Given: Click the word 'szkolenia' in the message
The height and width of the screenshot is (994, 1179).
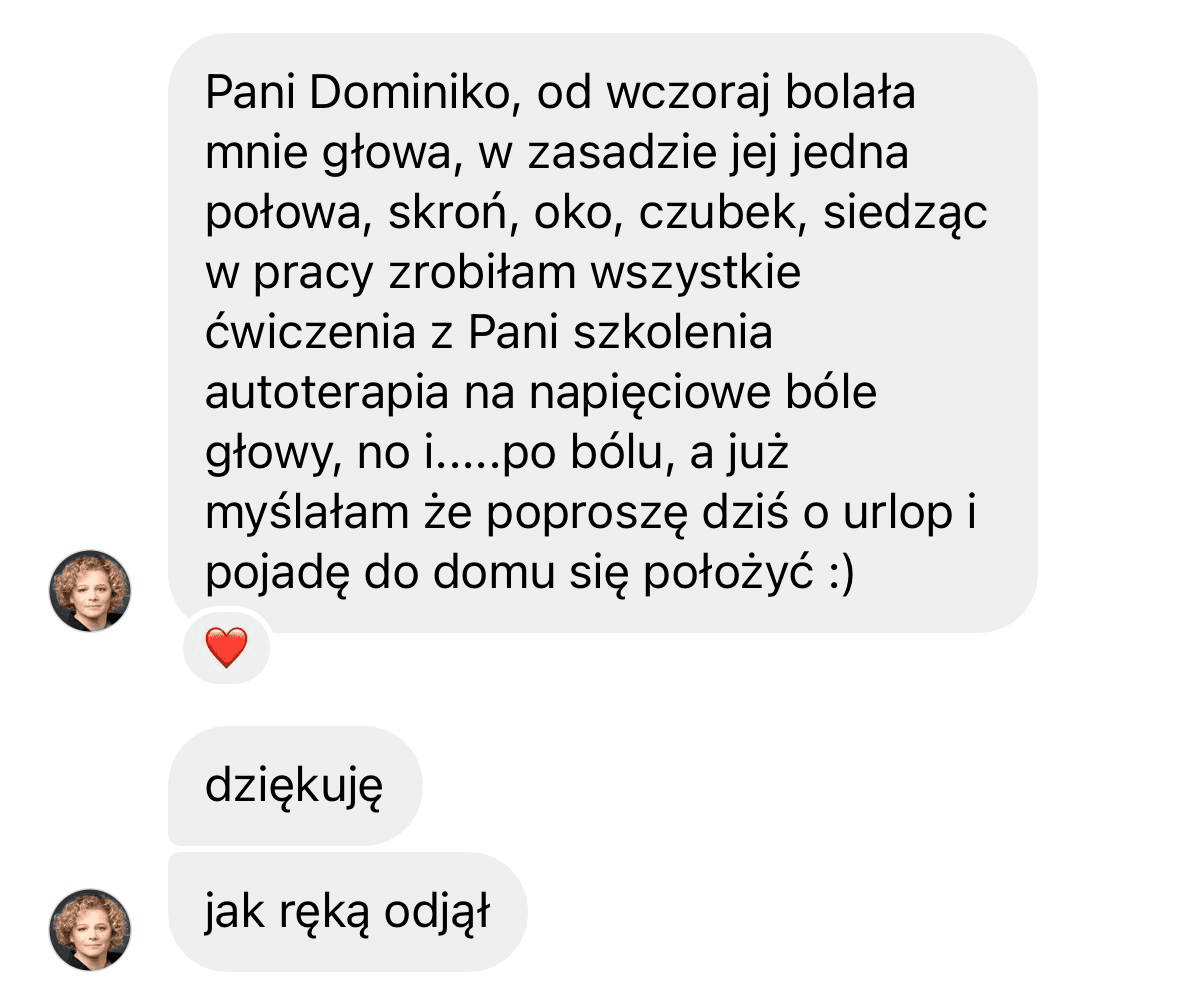Looking at the screenshot, I should (x=673, y=332).
